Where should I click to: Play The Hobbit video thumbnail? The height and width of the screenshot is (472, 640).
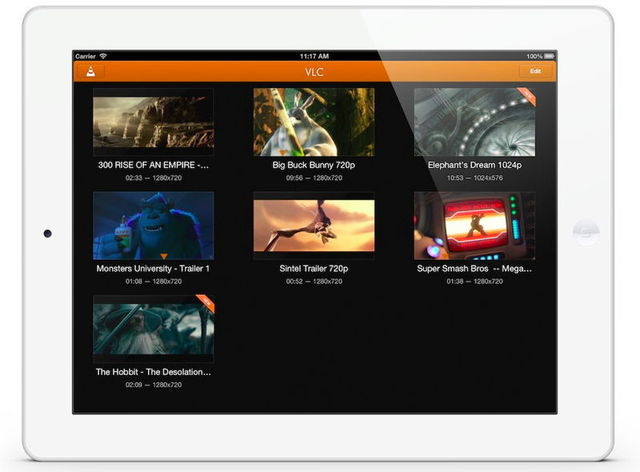pos(153,330)
